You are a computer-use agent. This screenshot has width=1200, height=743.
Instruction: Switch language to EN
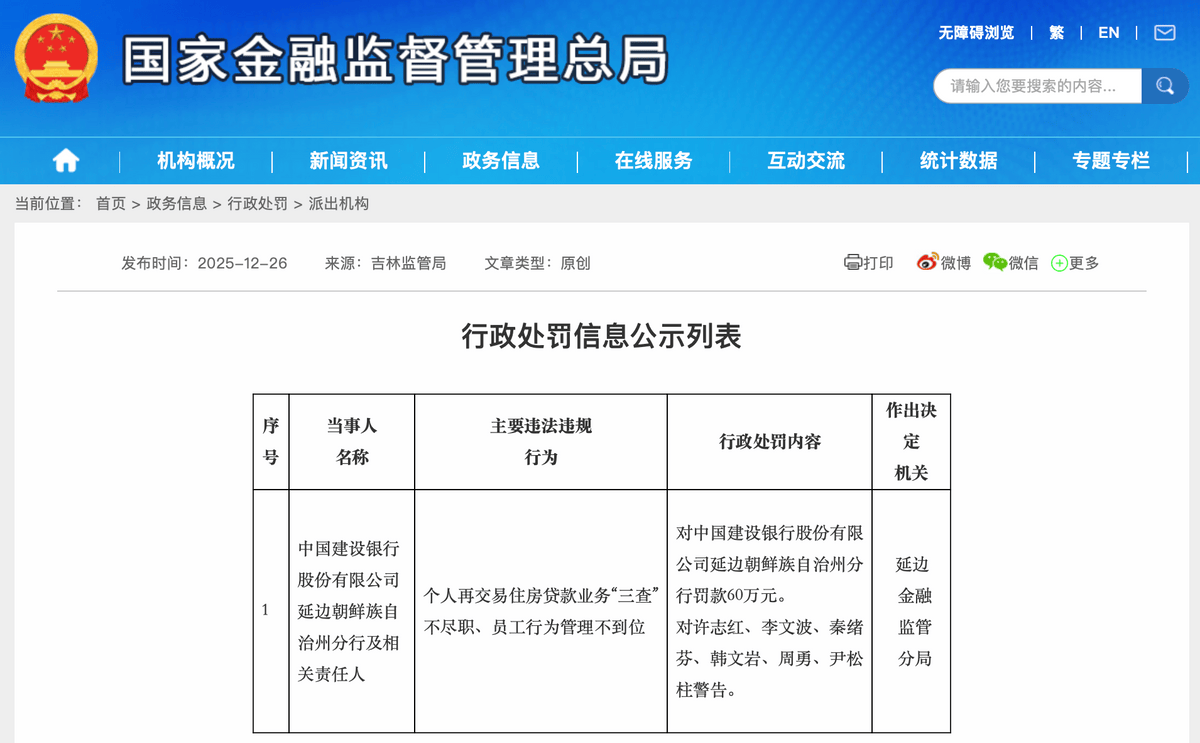[x=1108, y=33]
